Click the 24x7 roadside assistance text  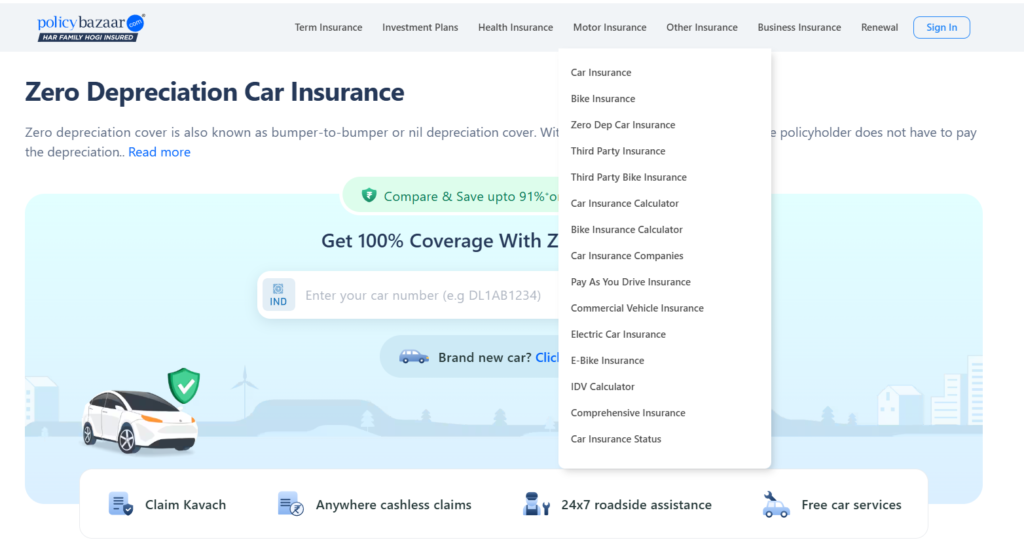(x=636, y=505)
